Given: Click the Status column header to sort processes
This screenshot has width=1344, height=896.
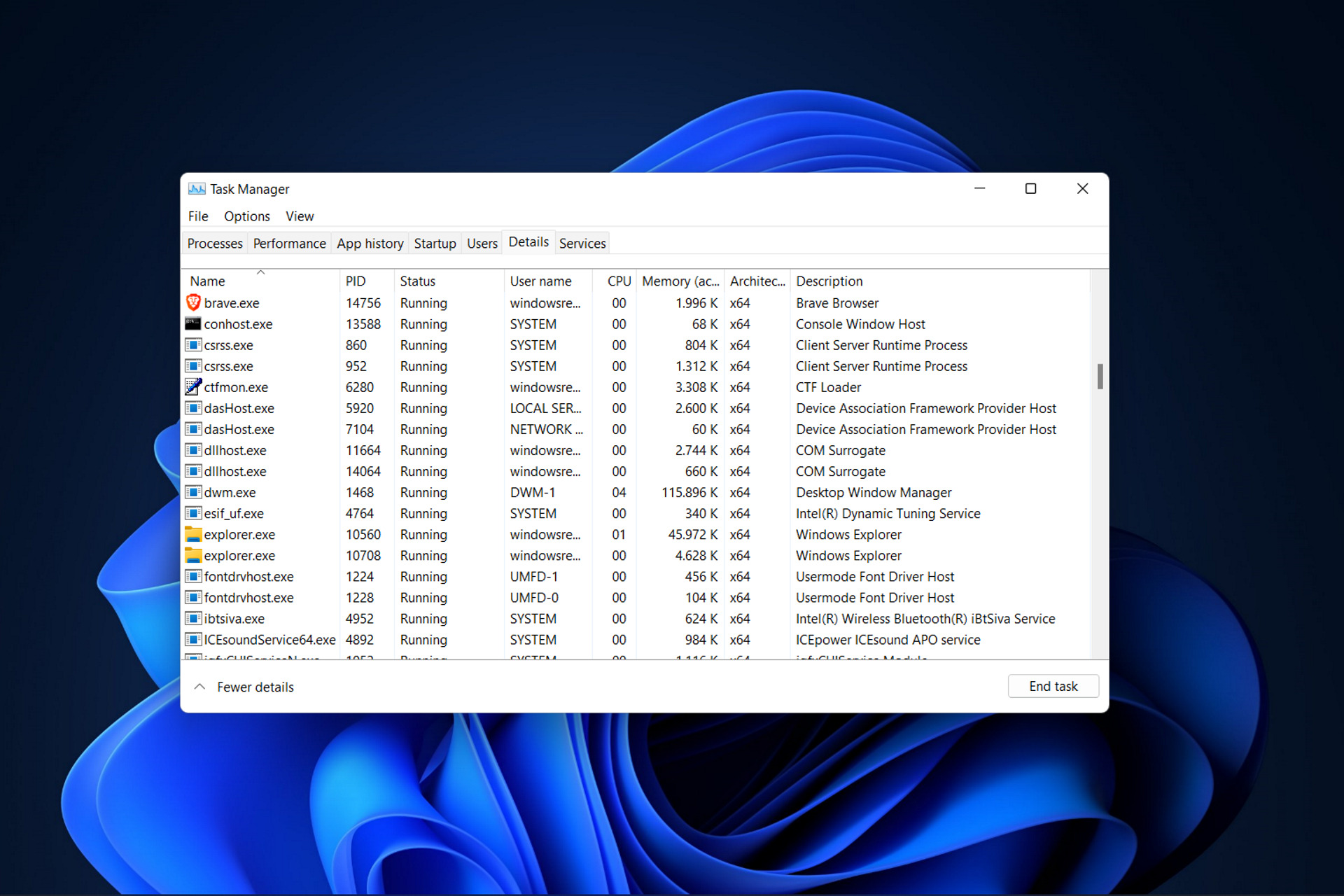Looking at the screenshot, I should [418, 281].
